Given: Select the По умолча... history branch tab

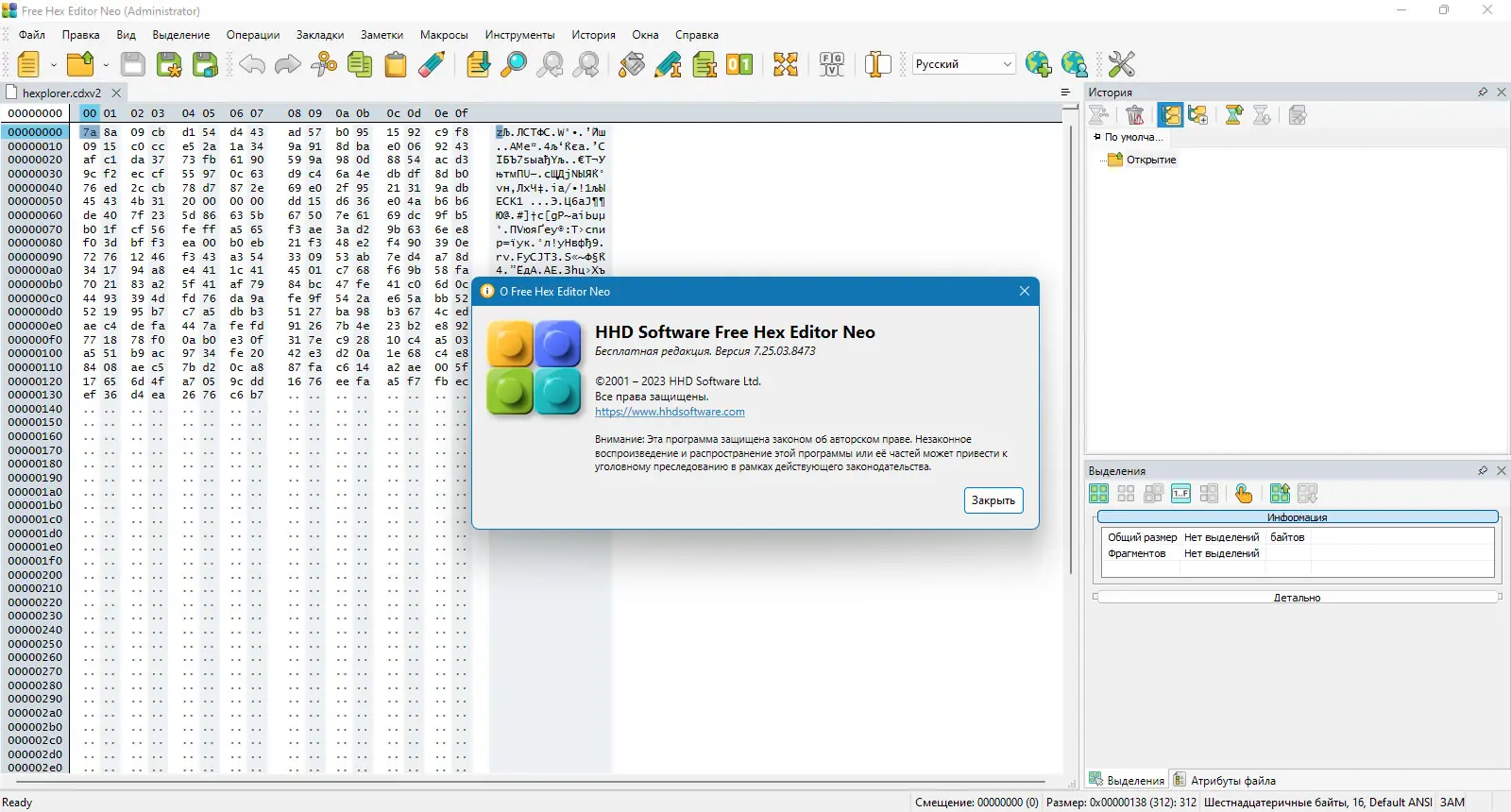Looking at the screenshot, I should coord(1129,137).
